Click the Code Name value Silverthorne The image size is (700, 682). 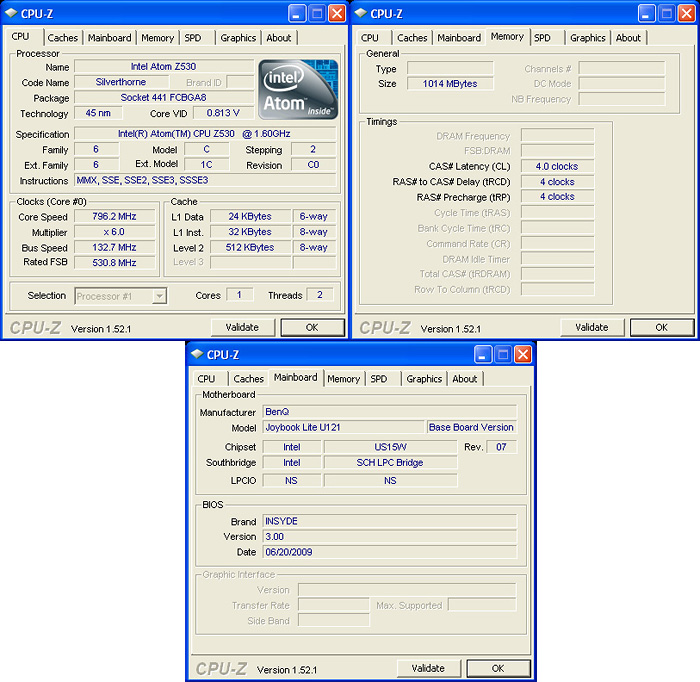pos(121,82)
